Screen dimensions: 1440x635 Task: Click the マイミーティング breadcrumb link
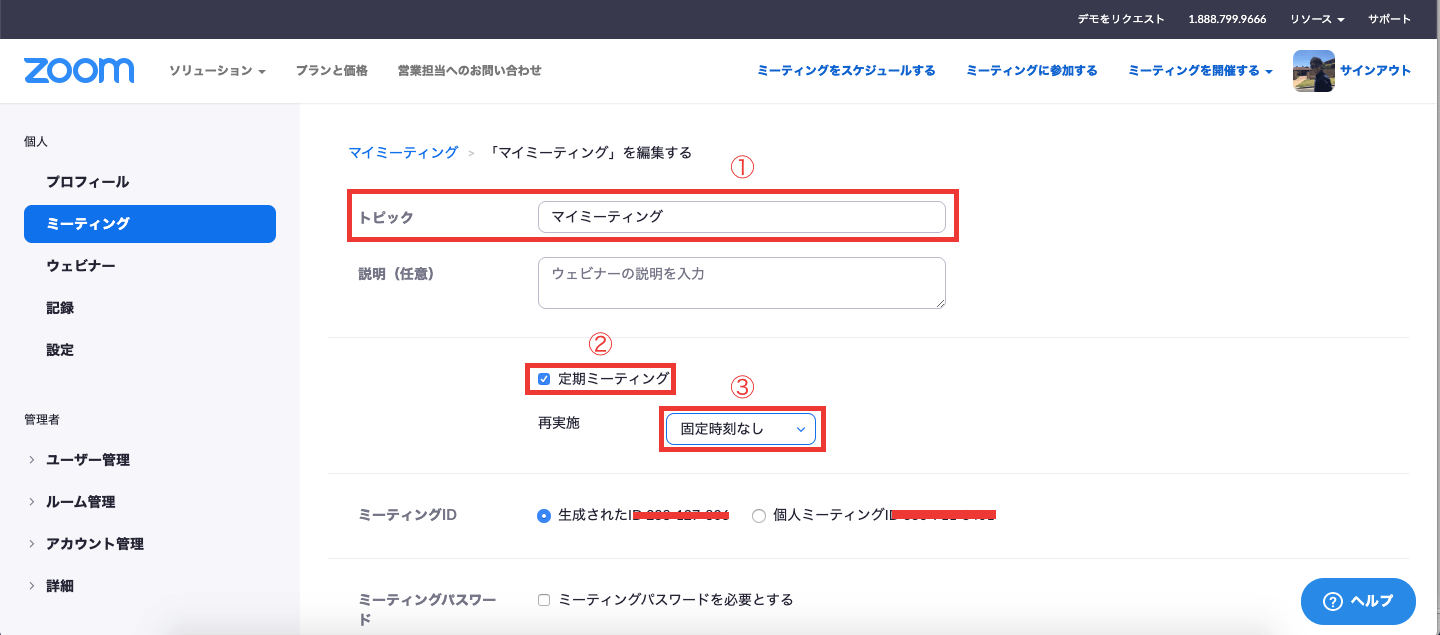403,153
